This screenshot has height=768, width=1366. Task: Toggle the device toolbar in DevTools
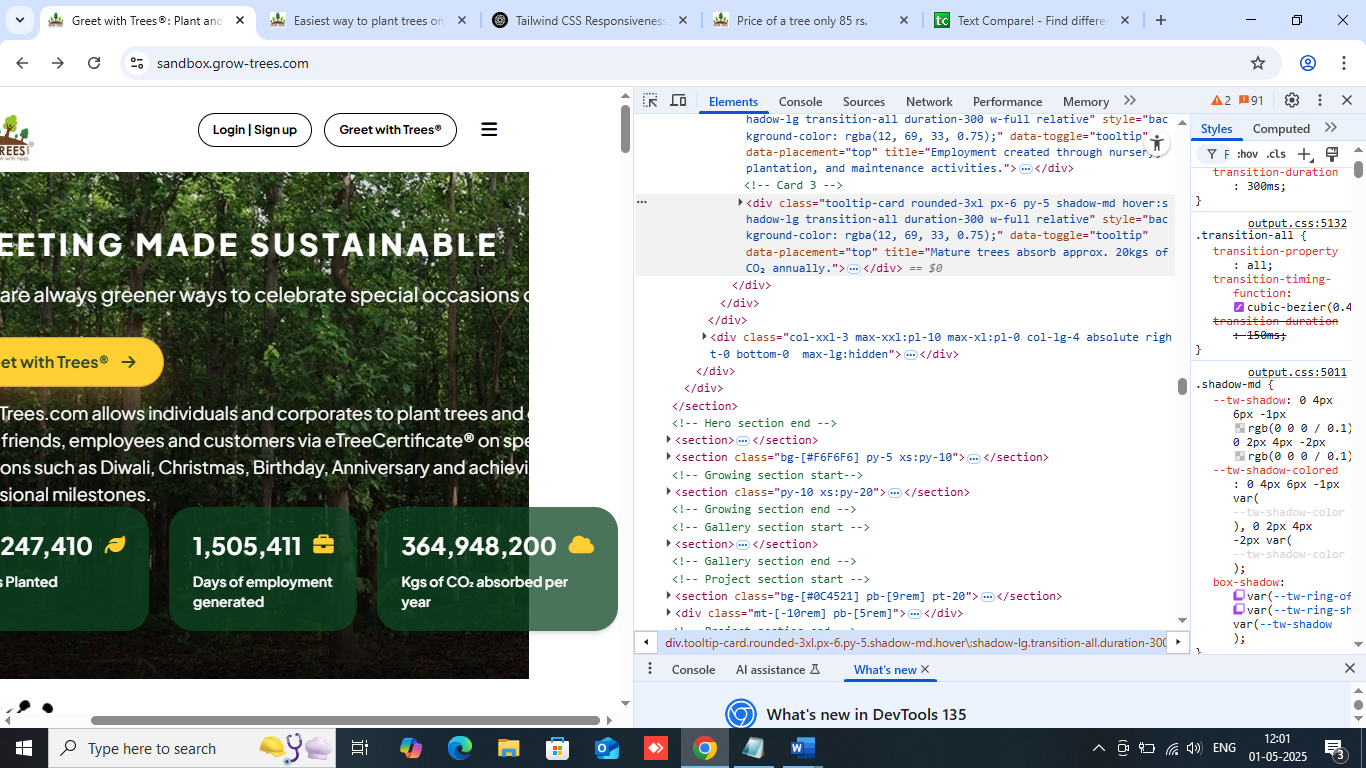click(x=678, y=101)
